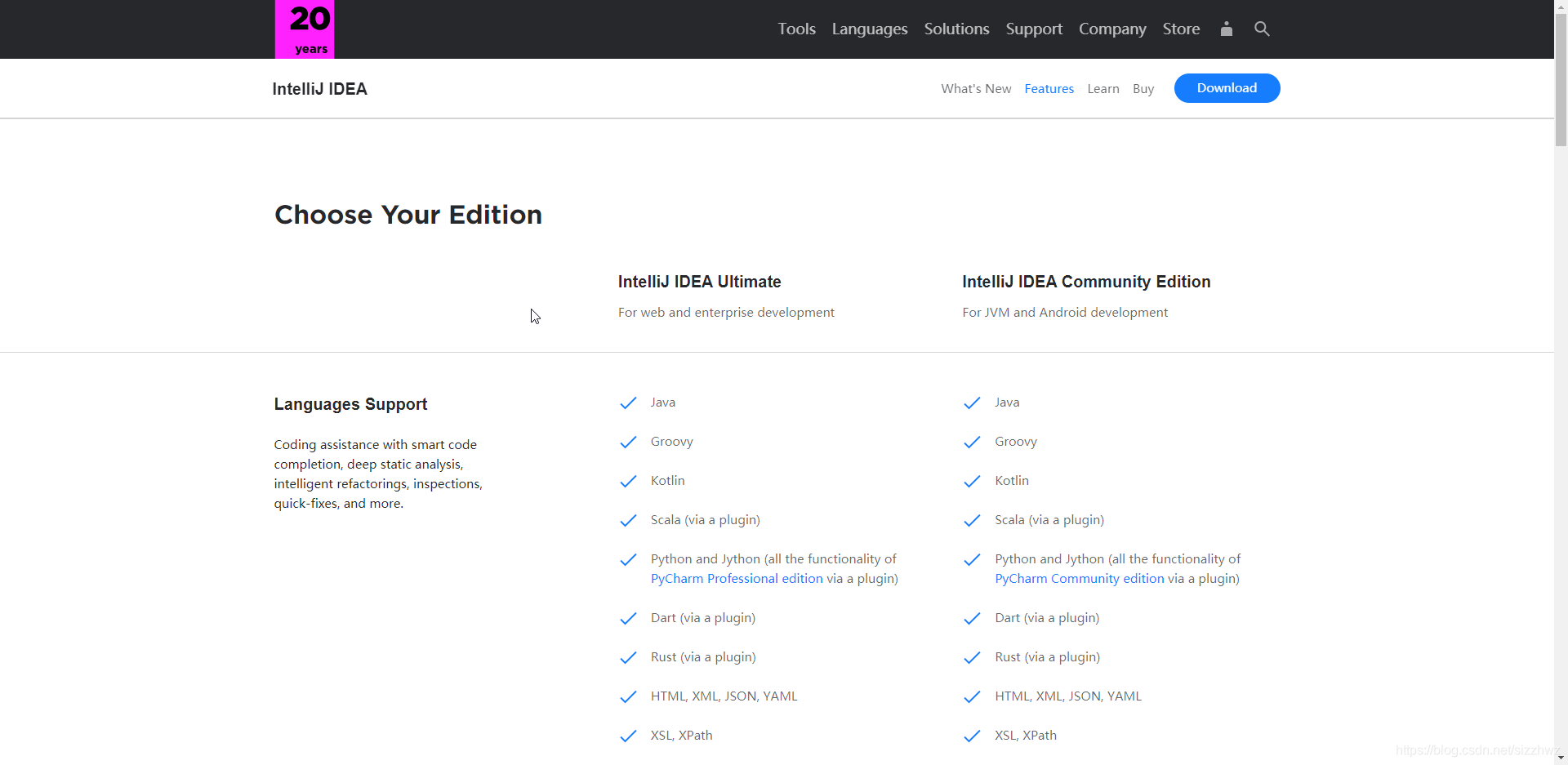
Task: Click the scrollbar up arrow
Action: point(1561,7)
